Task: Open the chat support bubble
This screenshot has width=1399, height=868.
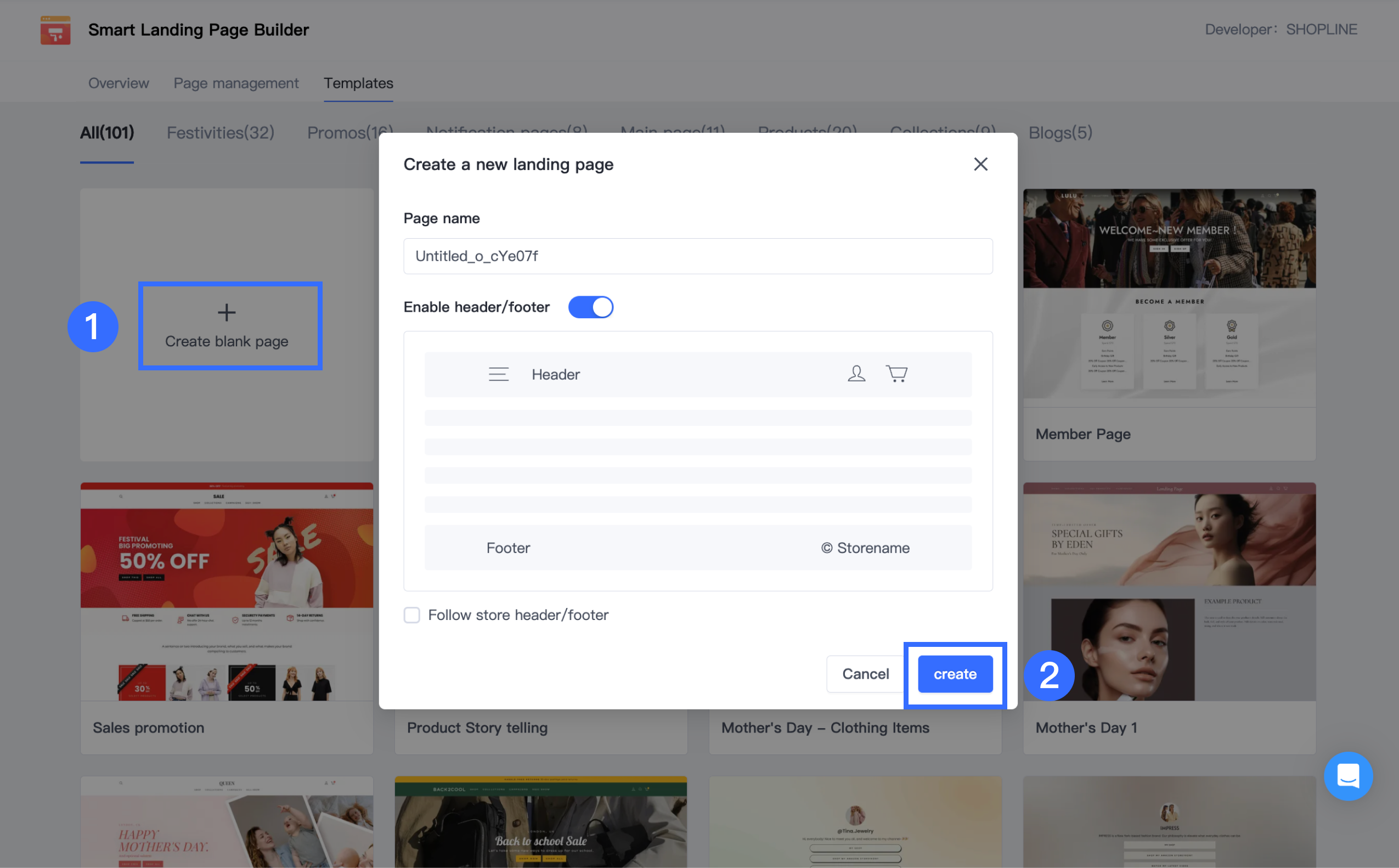Action: coord(1347,776)
